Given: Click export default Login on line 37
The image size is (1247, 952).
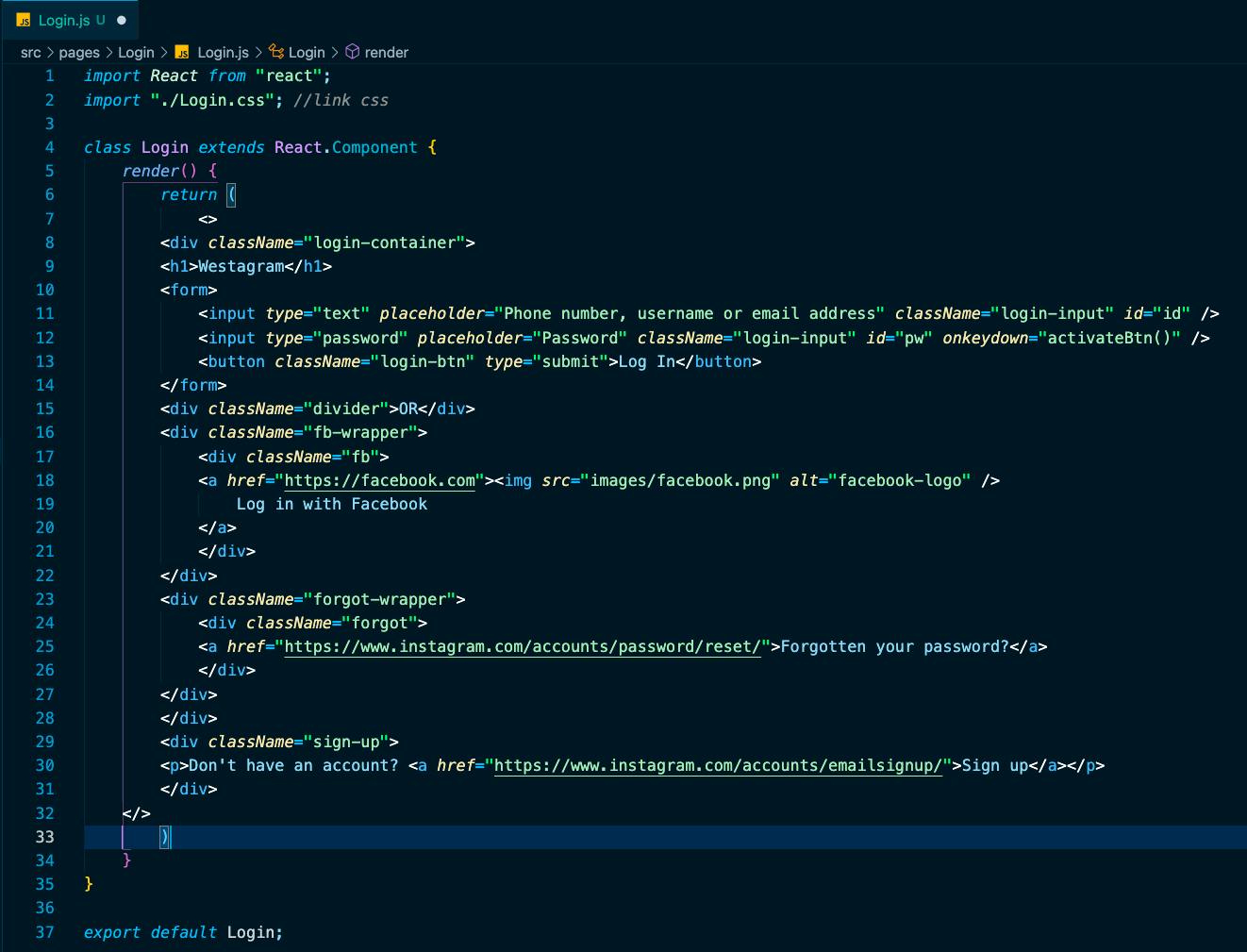Looking at the screenshot, I should [x=183, y=932].
